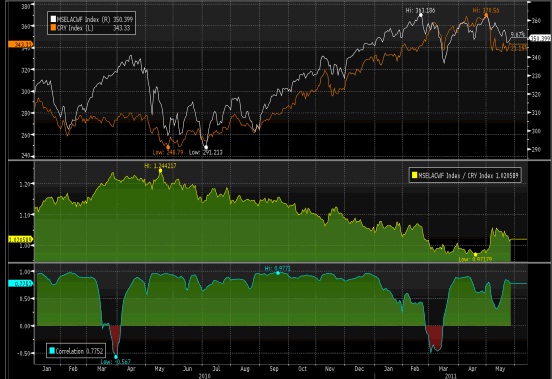Click the cyan Low: -0.567 correlation marker
552x379 pixels.
point(116,357)
